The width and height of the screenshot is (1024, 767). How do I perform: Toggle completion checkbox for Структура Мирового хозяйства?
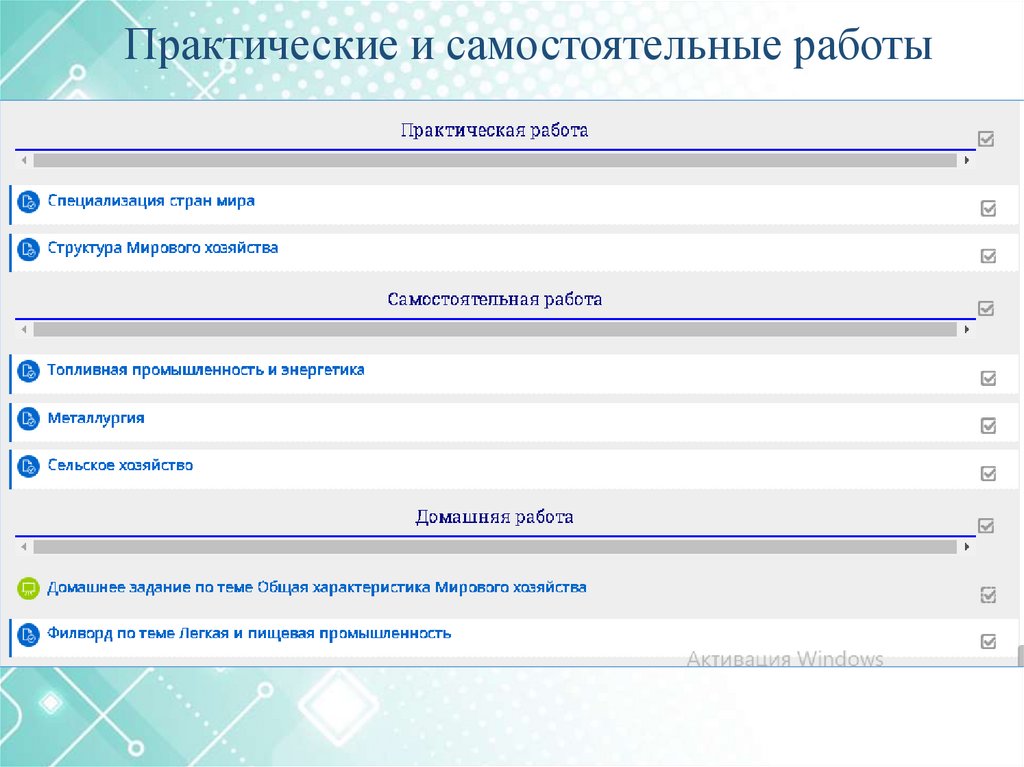tap(988, 255)
